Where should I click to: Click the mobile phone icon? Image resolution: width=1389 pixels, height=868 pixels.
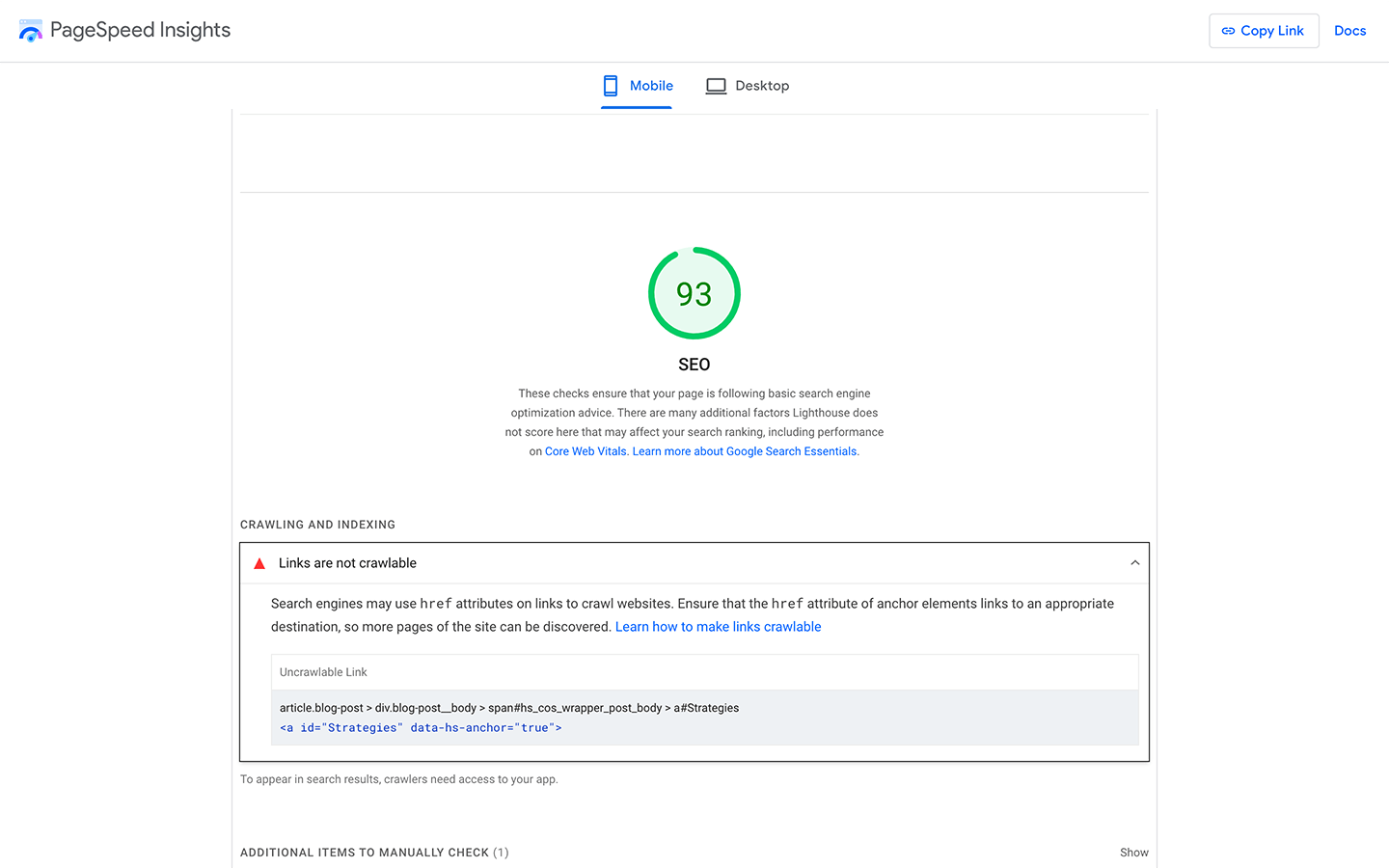pos(611,86)
